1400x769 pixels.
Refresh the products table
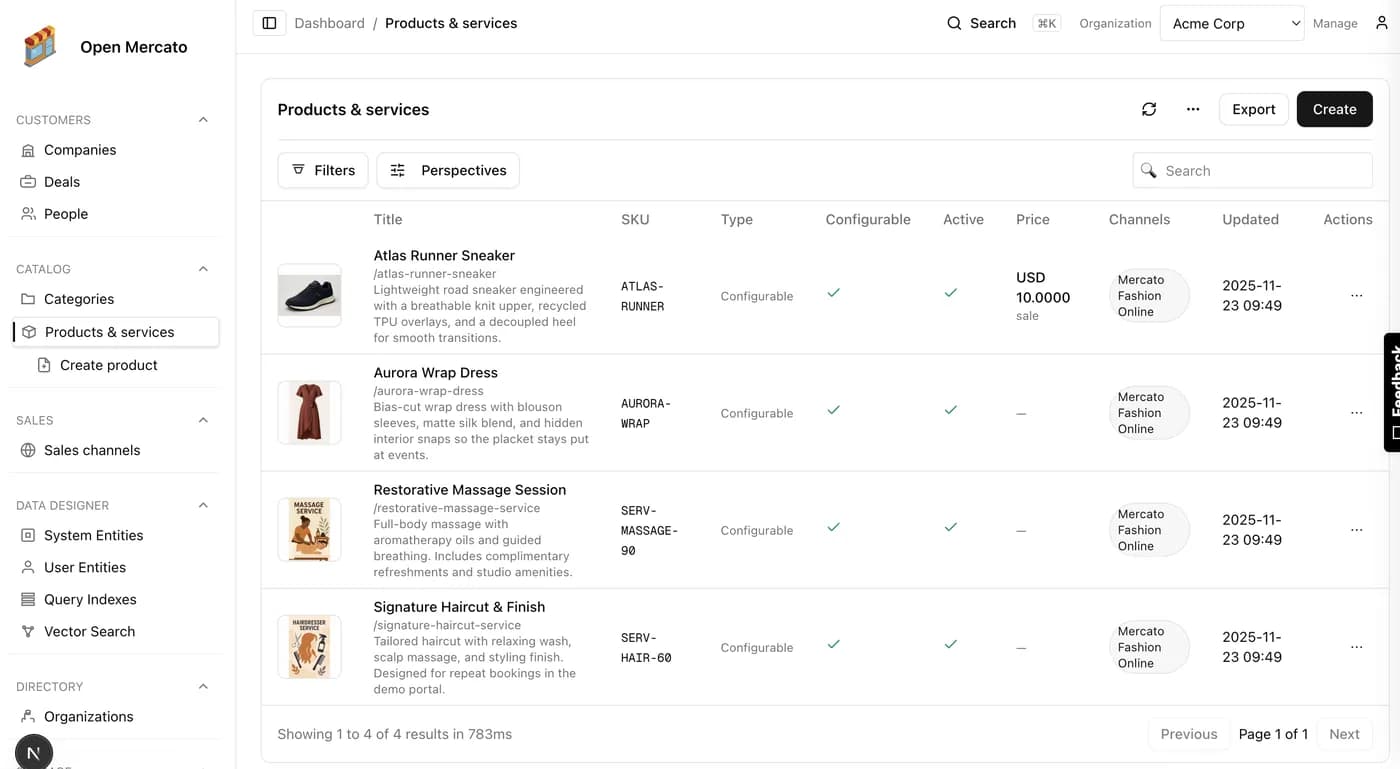pos(1149,109)
